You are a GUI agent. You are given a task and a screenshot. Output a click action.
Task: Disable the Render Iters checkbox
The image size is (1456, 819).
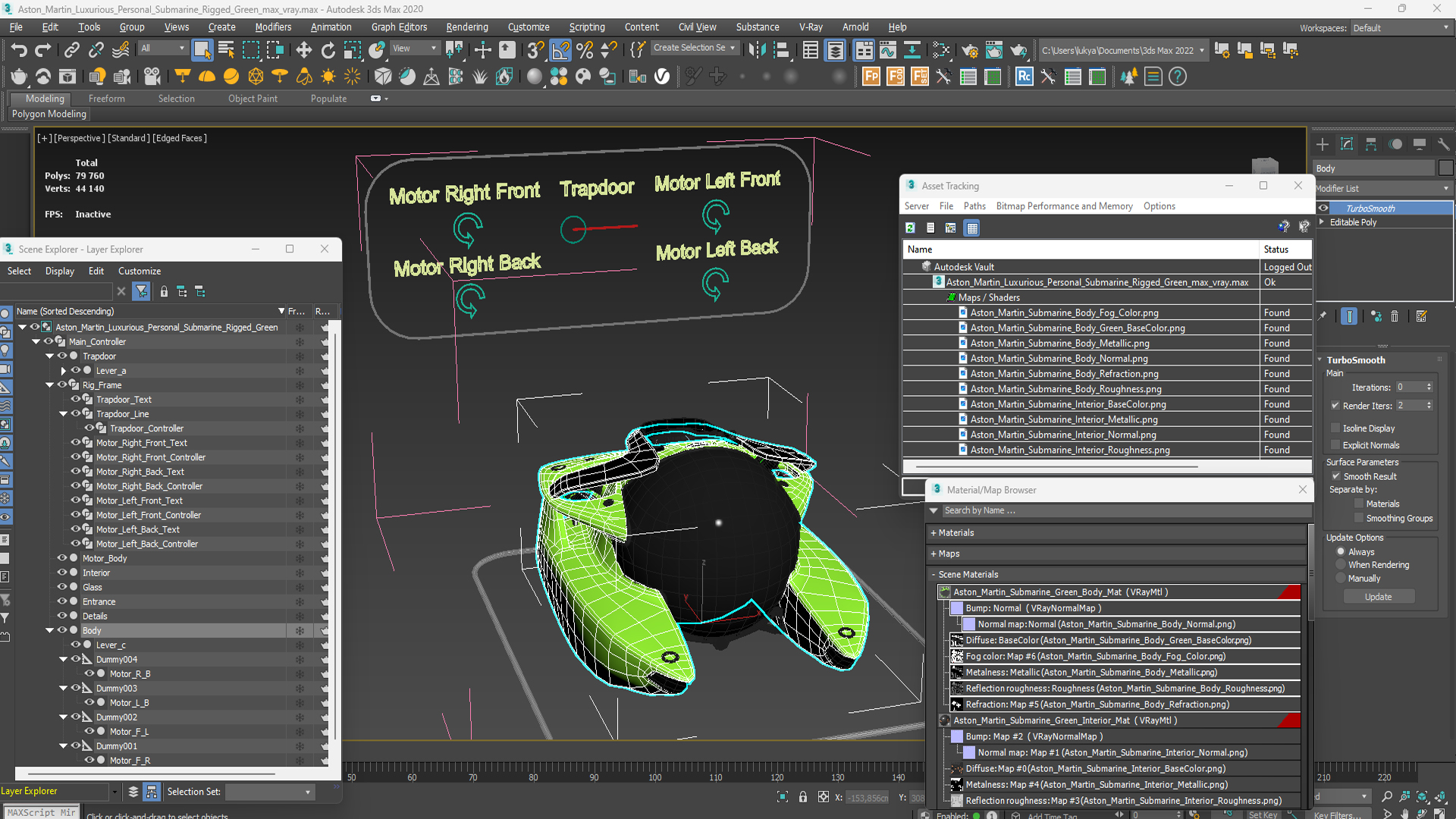click(1335, 406)
